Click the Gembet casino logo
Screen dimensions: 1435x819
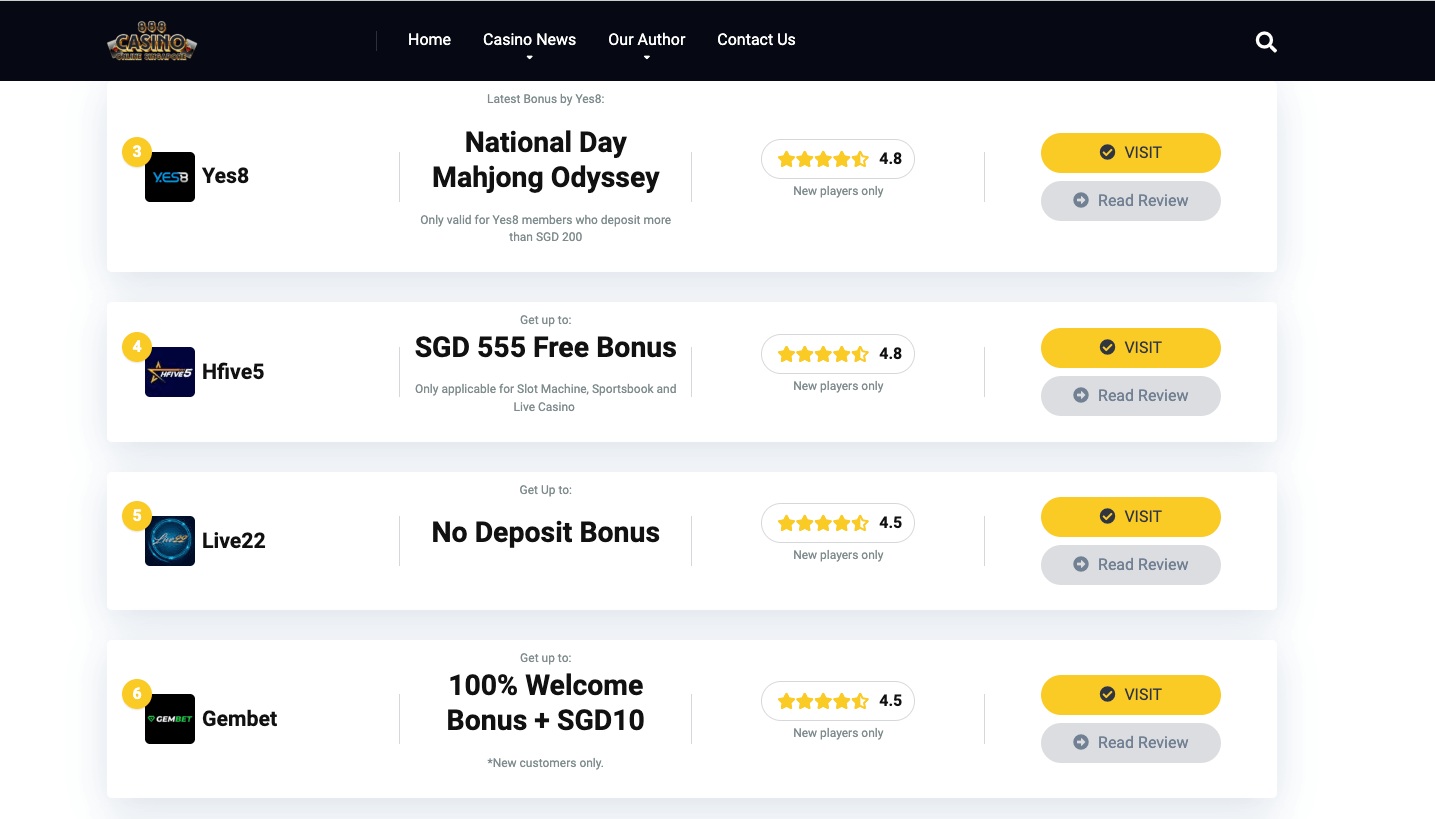[x=170, y=719]
